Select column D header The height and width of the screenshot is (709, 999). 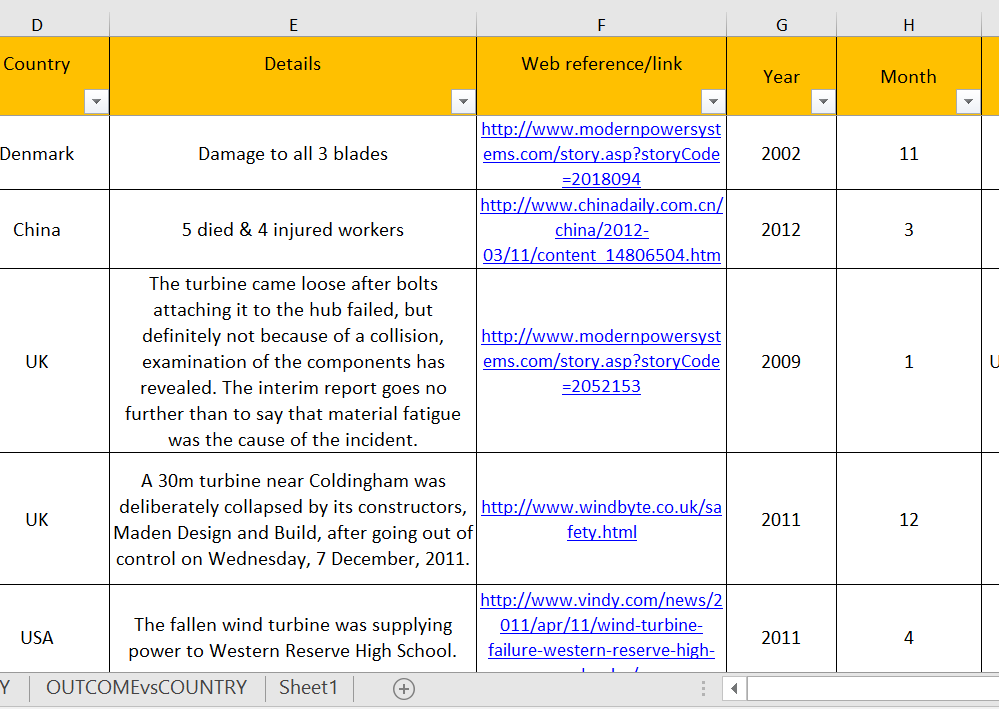pyautogui.click(x=37, y=25)
